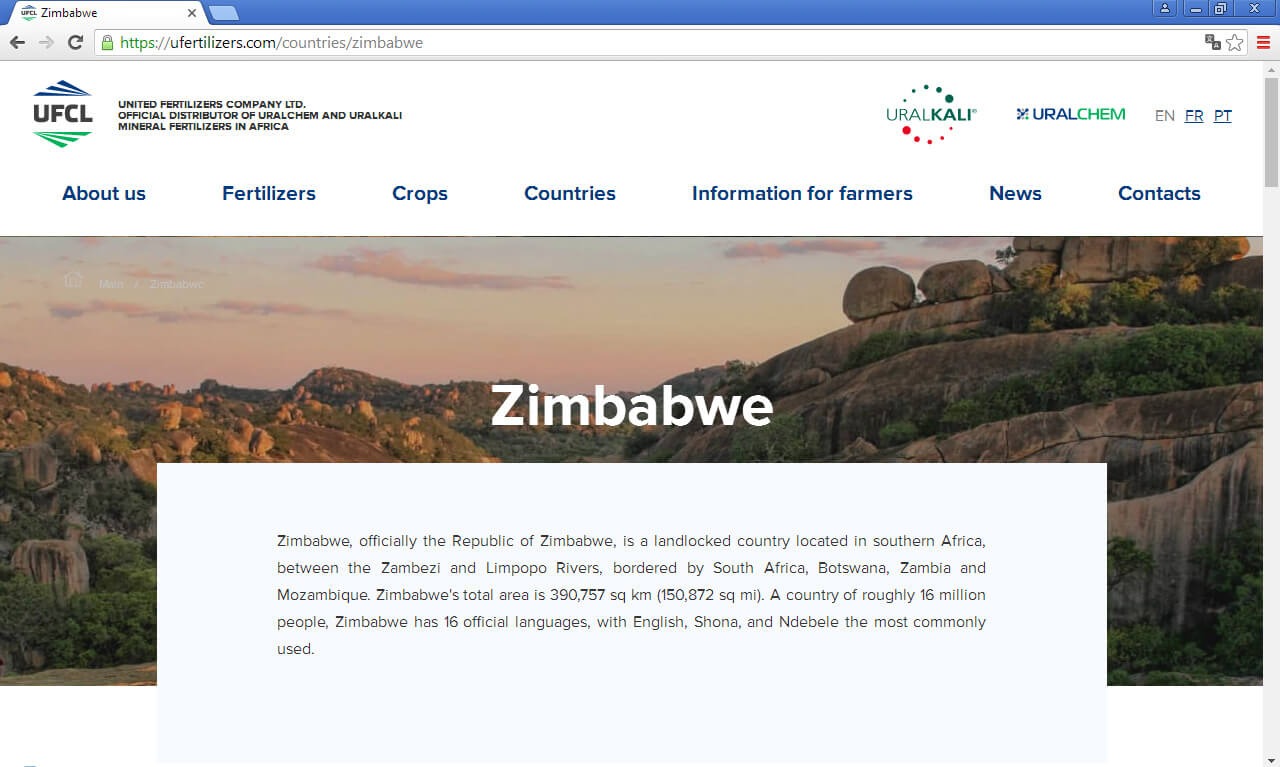Go back using the browser back arrow
Image resolution: width=1280 pixels, height=767 pixels.
coord(17,42)
